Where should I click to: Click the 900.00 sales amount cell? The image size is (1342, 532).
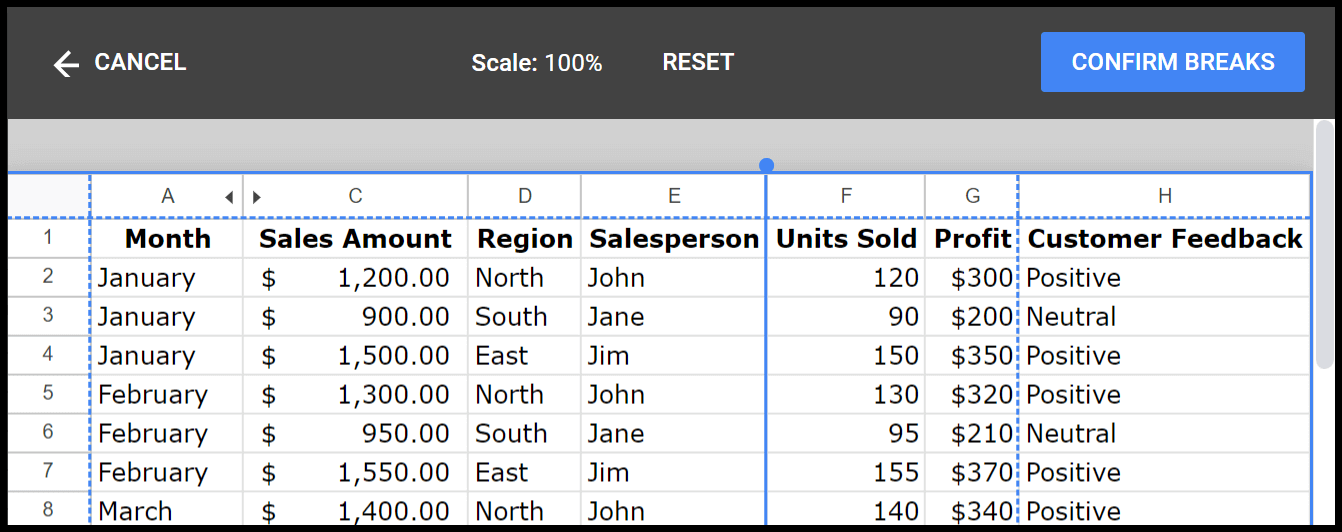tap(355, 316)
